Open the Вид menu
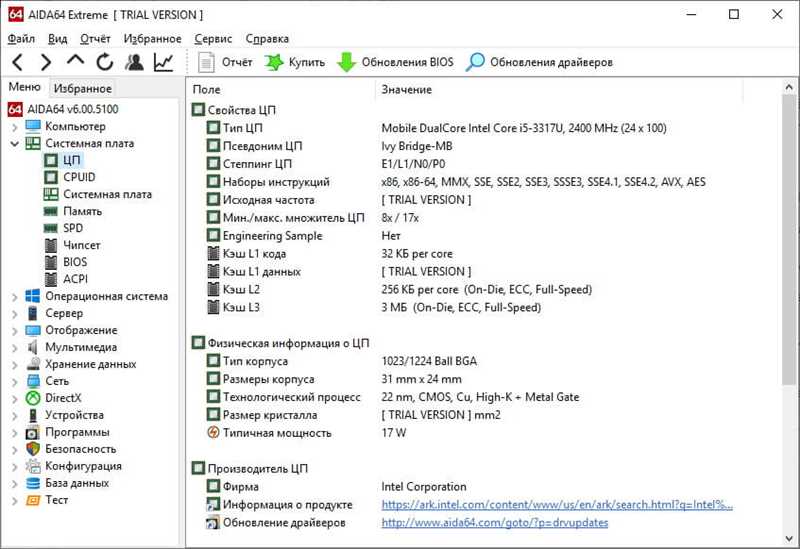Viewport: 800px width, 549px height. pos(58,39)
